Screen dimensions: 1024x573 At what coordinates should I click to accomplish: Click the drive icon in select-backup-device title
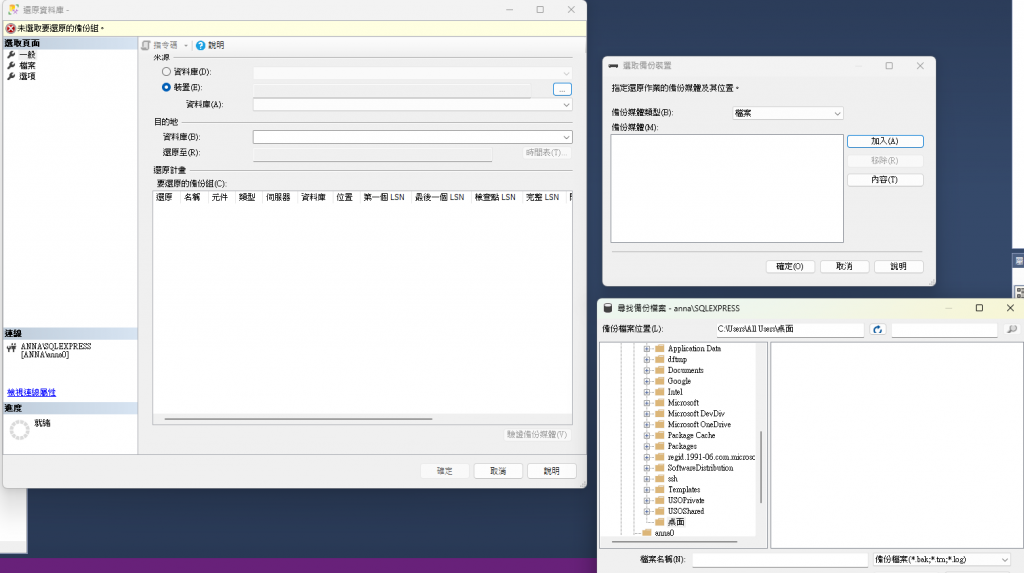pyautogui.click(x=613, y=65)
